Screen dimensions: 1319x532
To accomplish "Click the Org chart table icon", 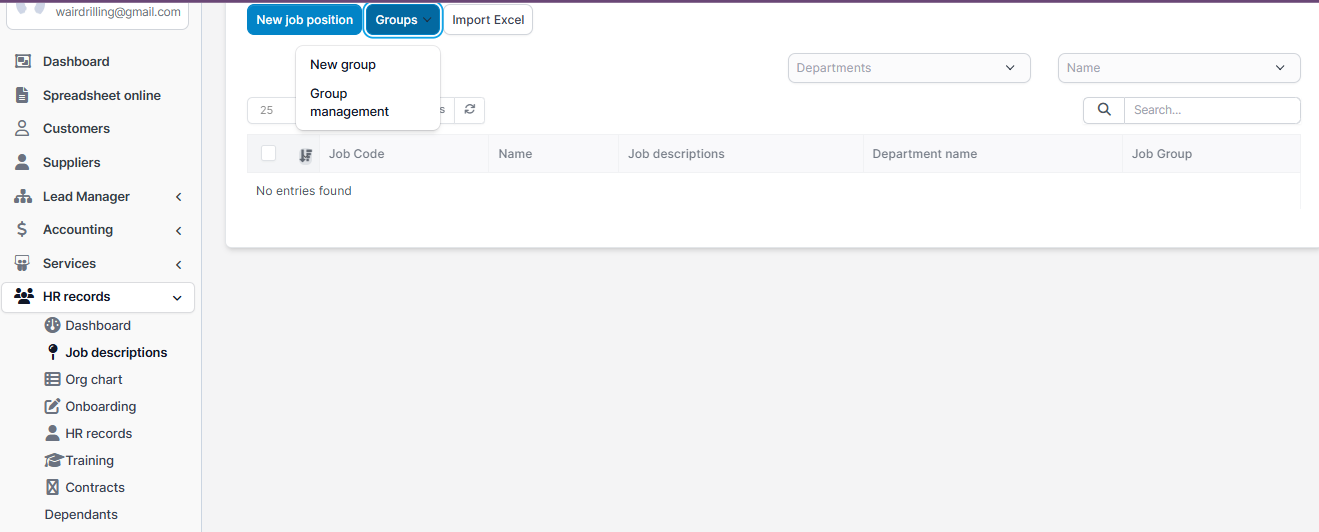I will click(53, 380).
